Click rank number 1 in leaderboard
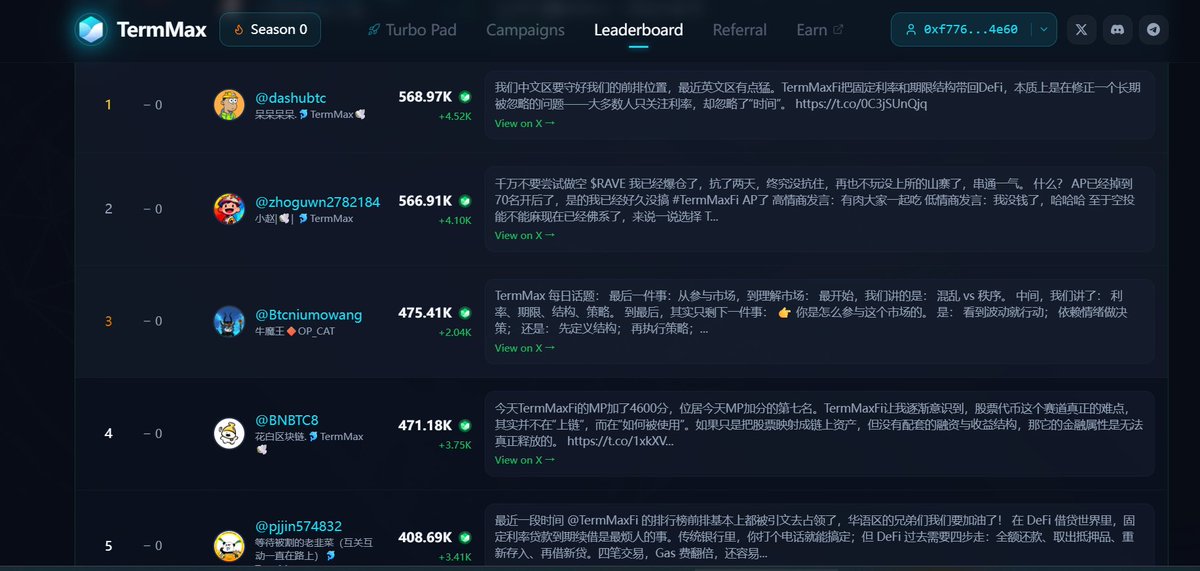 [108, 105]
